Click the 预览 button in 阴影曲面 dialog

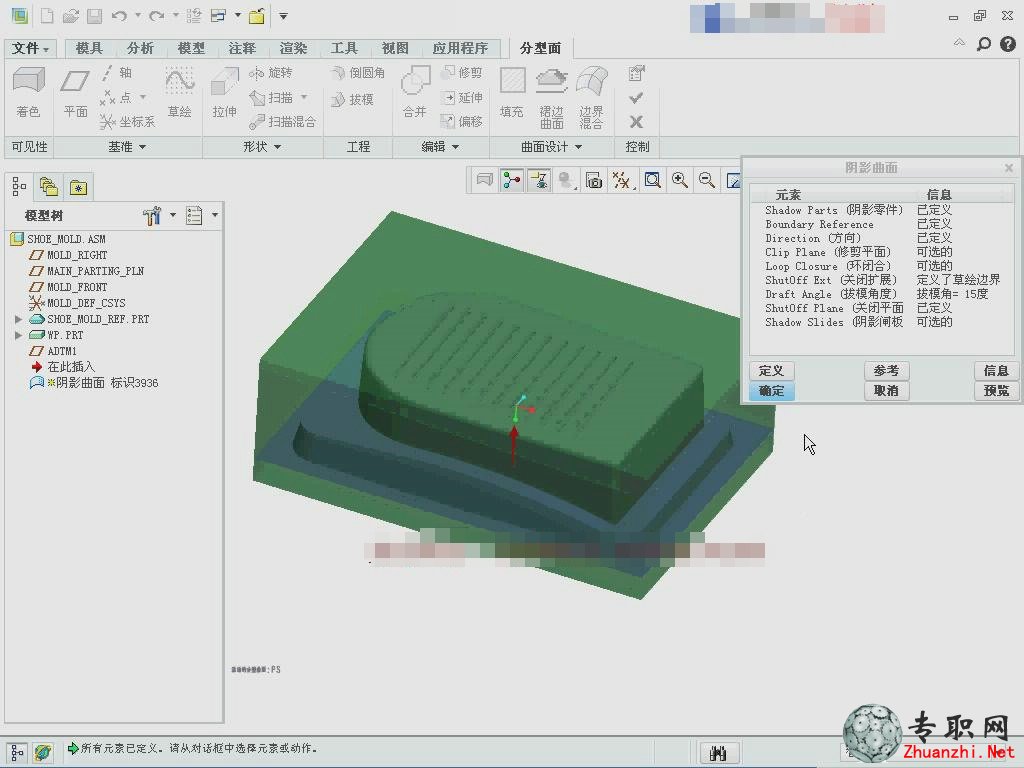(997, 391)
